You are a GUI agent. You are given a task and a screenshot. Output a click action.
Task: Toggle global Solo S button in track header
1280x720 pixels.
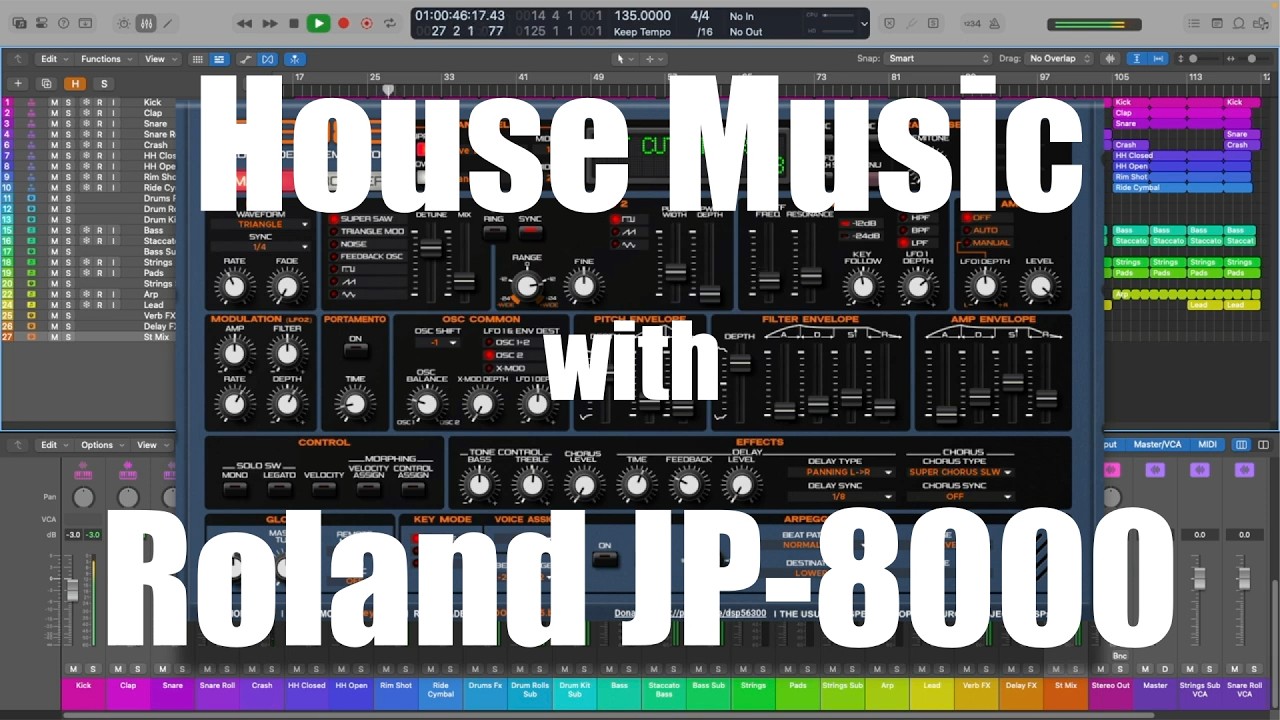(103, 84)
